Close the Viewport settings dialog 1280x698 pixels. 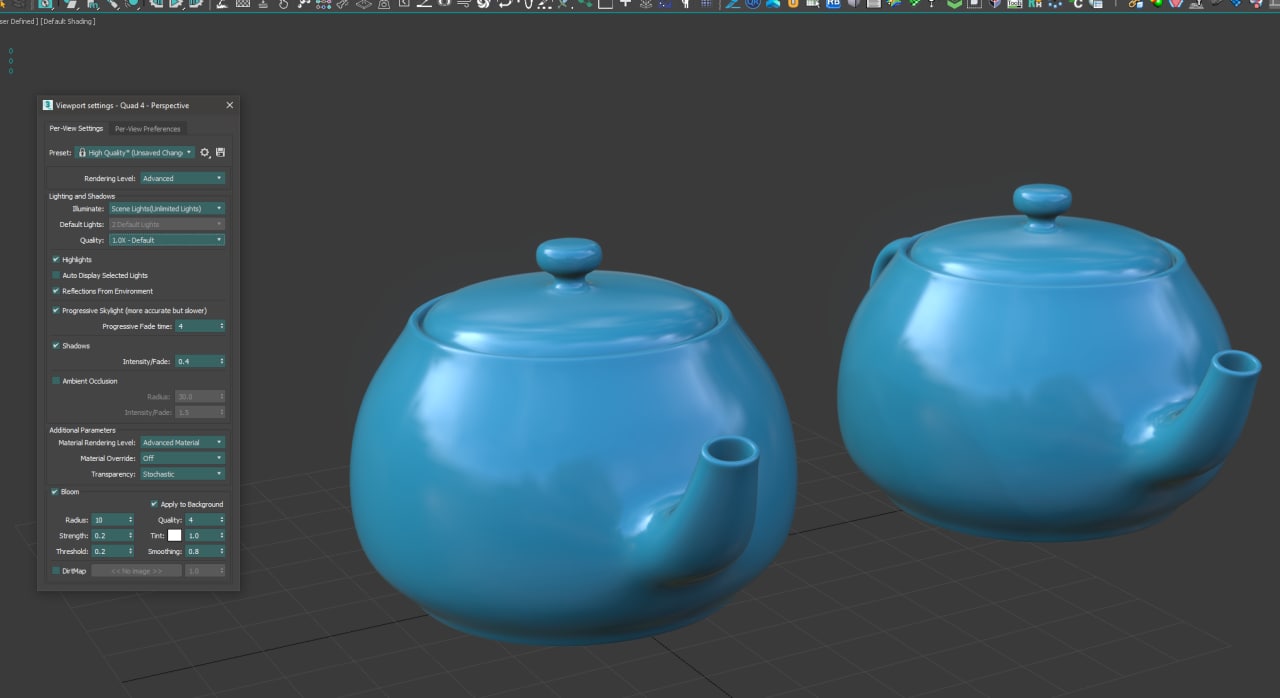coord(229,105)
